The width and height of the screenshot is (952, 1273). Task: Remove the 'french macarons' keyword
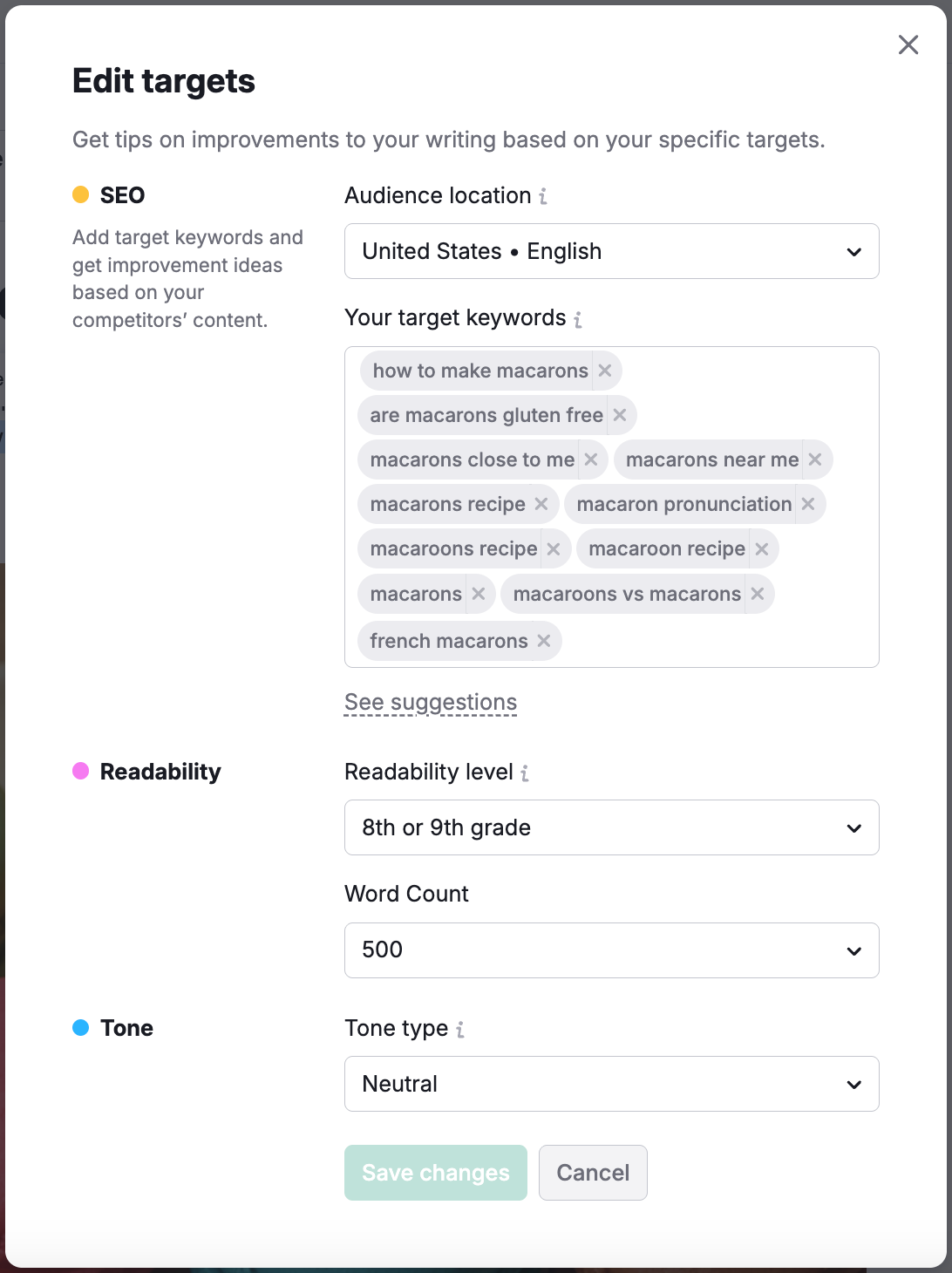point(544,641)
